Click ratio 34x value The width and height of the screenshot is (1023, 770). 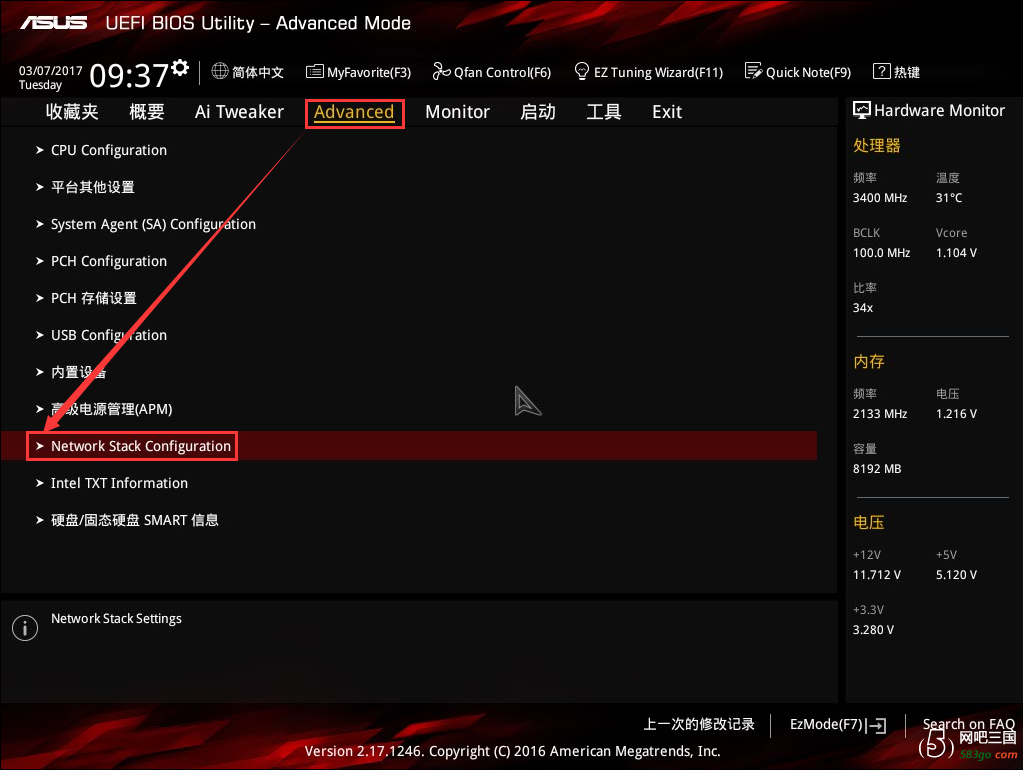[x=863, y=307]
